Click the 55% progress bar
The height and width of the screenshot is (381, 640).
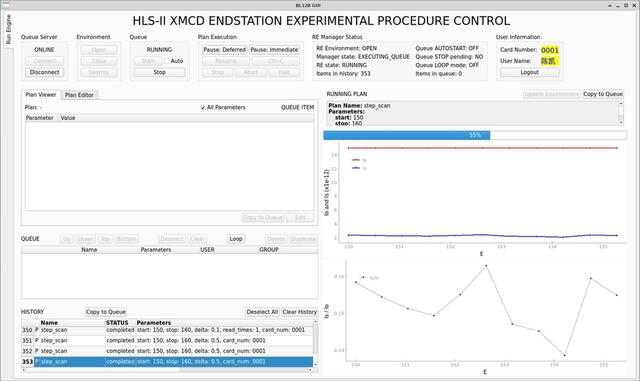[x=475, y=135]
